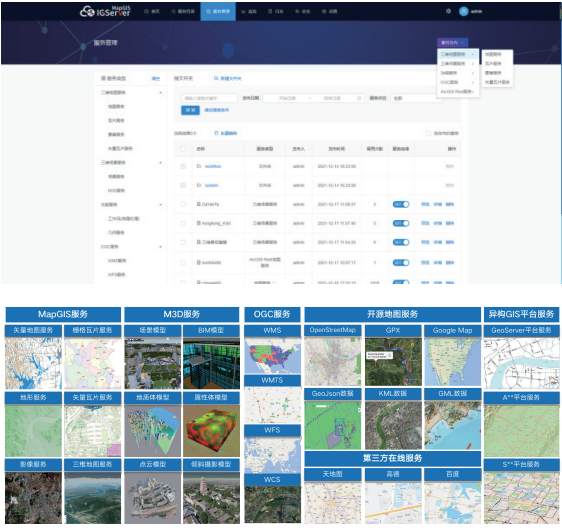Select 工作流(地理处理) in the sidebar tree
The width and height of the screenshot is (562, 528).
[124, 219]
